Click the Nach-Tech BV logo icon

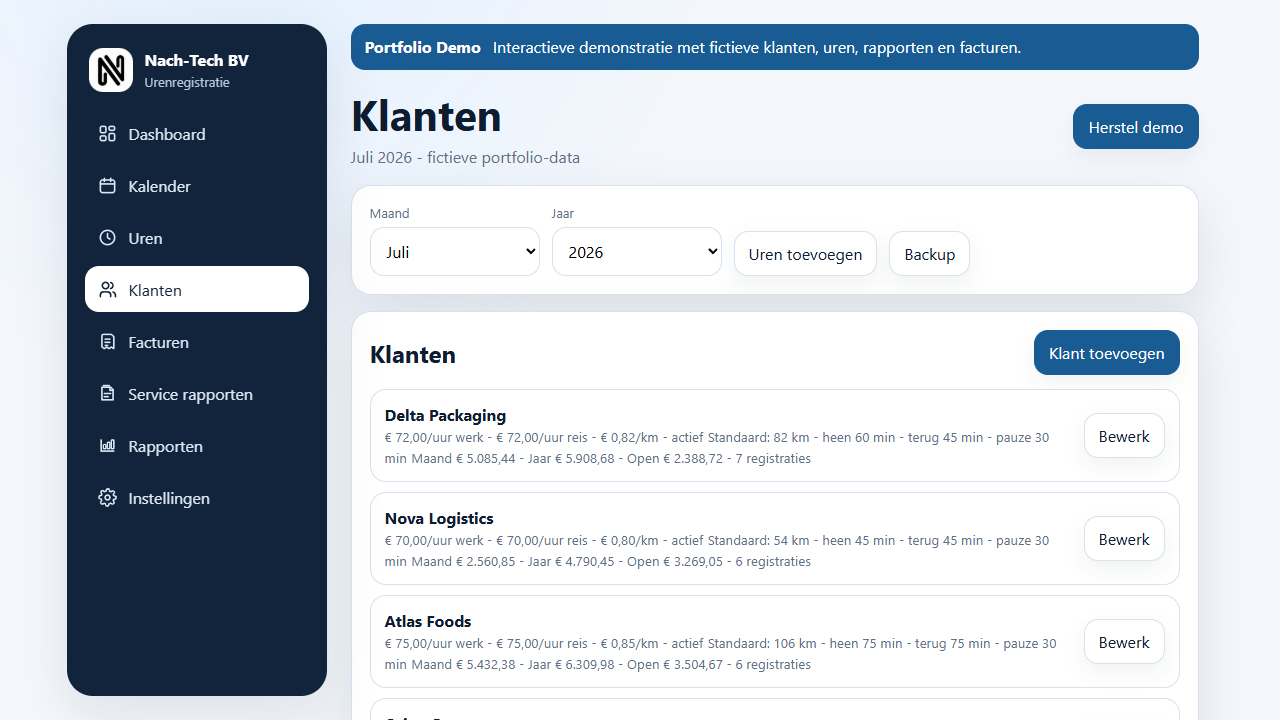click(x=111, y=70)
